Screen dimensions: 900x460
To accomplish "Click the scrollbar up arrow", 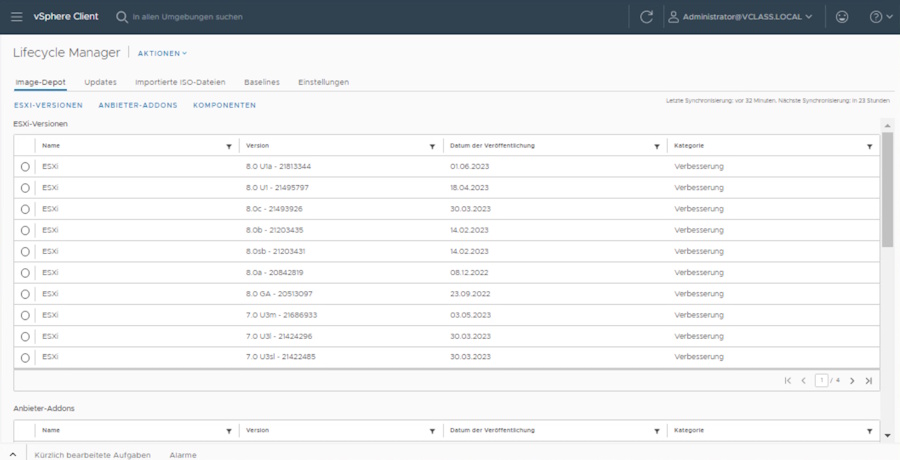I will pos(887,125).
